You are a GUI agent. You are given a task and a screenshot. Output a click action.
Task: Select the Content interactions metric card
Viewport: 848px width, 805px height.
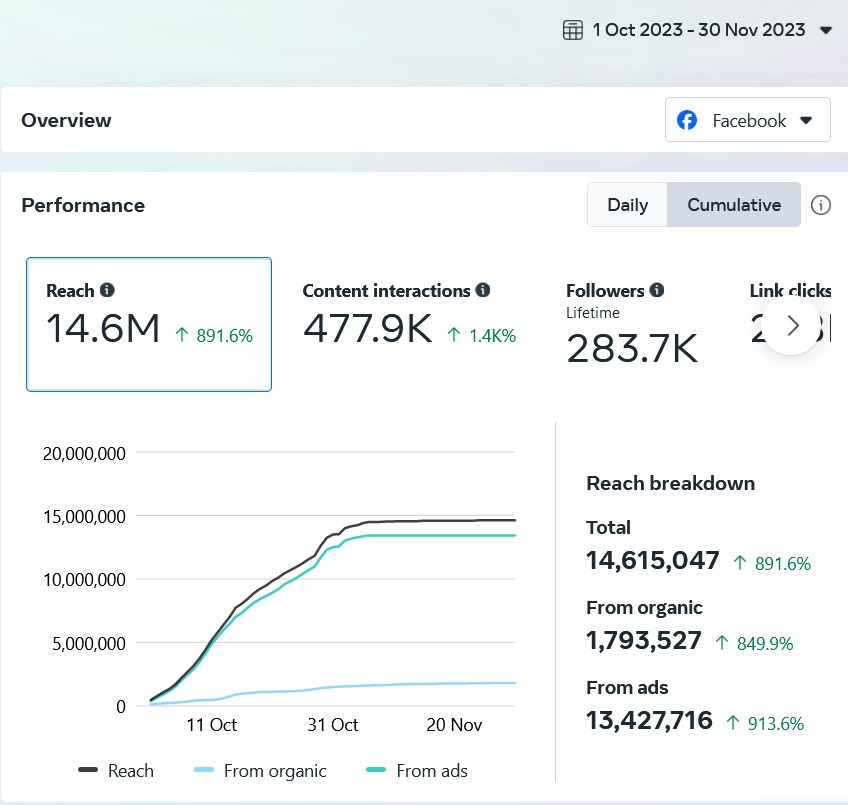pos(409,324)
